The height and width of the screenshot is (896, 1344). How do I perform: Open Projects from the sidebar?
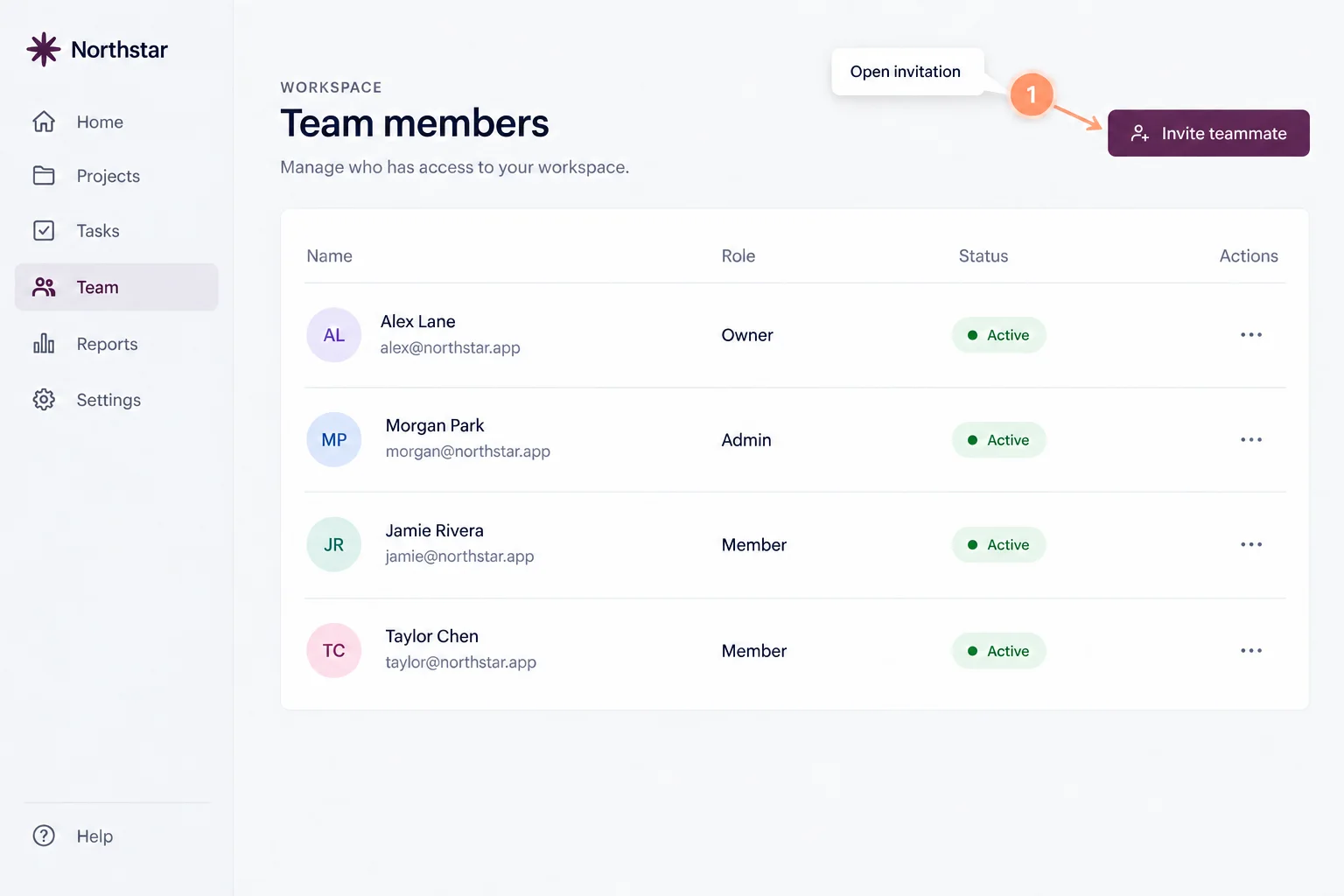click(116, 176)
